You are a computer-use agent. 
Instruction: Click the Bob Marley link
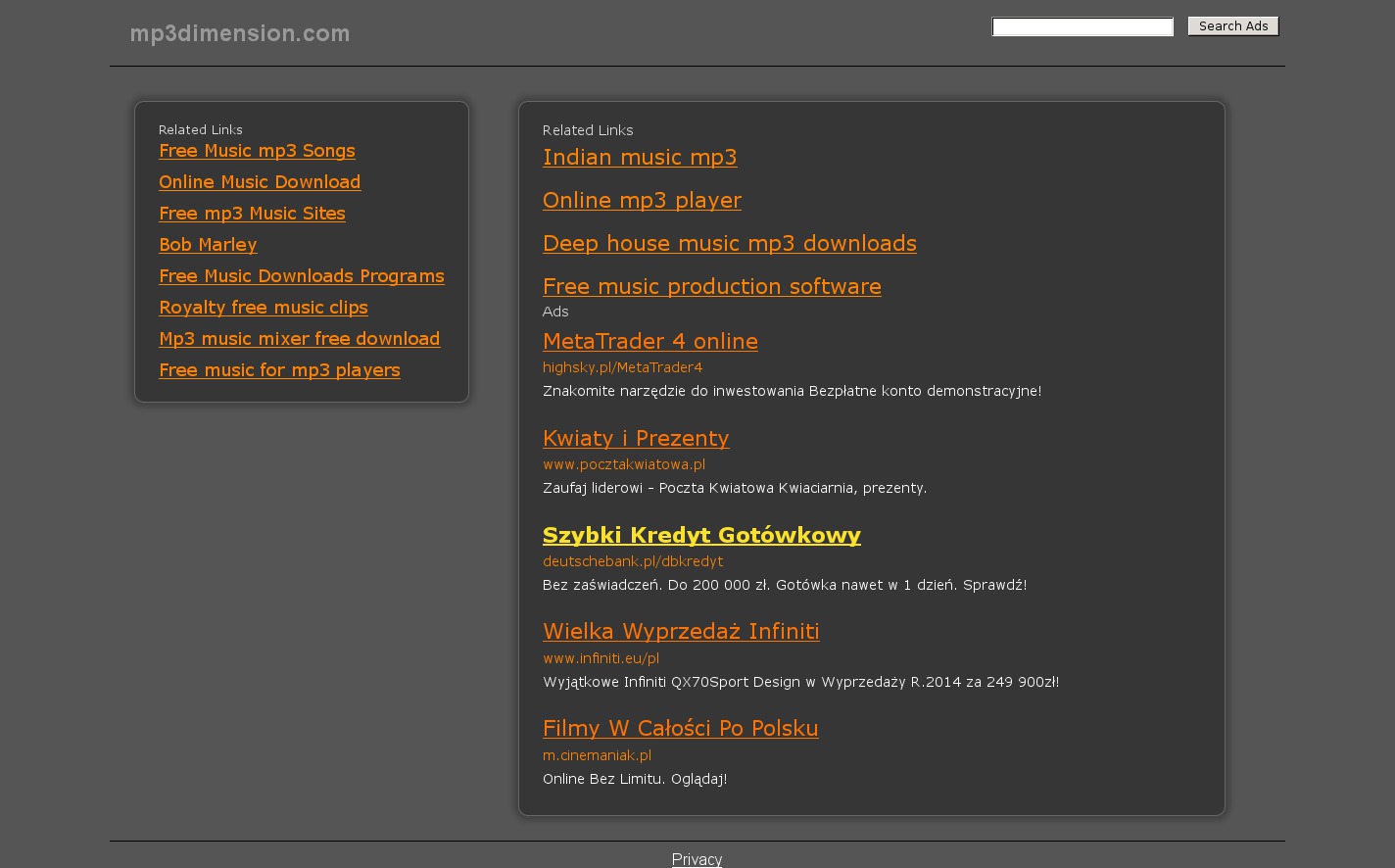pyautogui.click(x=208, y=245)
